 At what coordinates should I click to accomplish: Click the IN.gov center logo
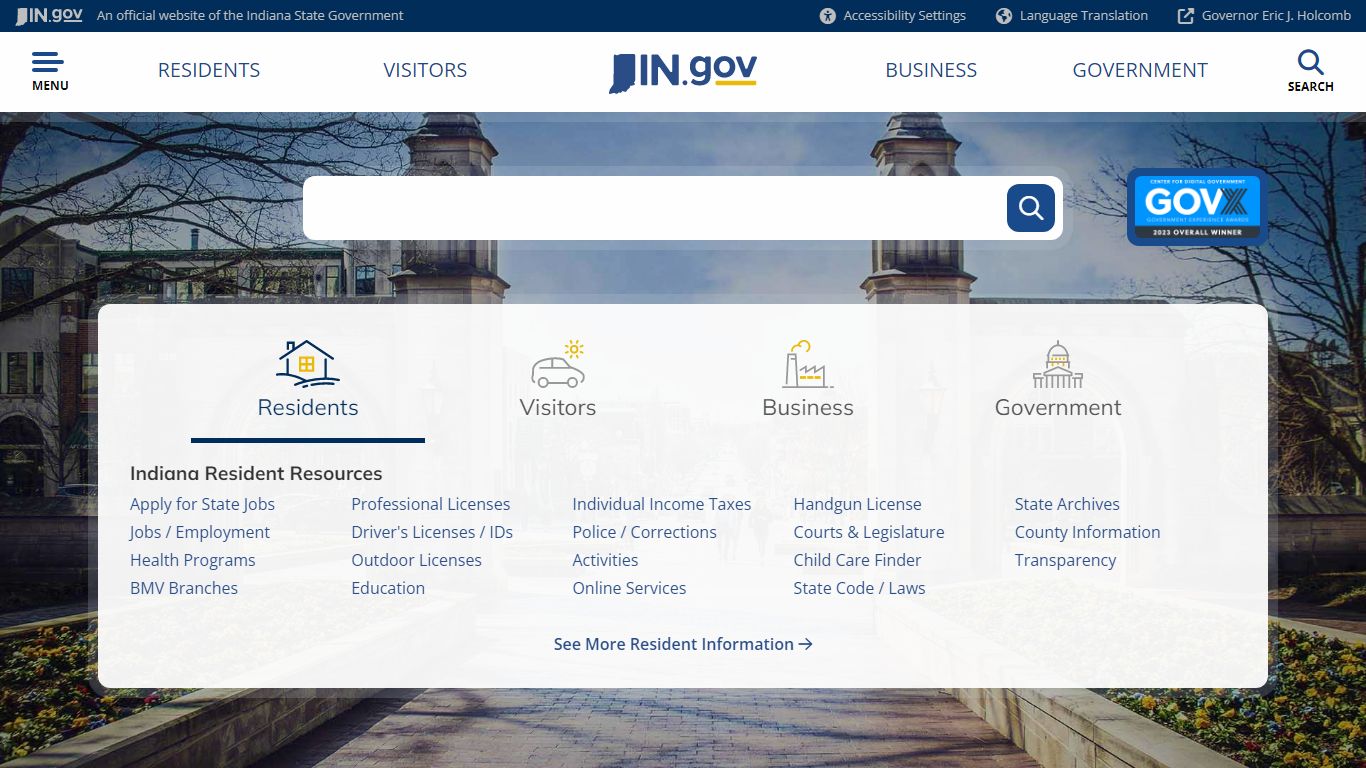tap(683, 72)
